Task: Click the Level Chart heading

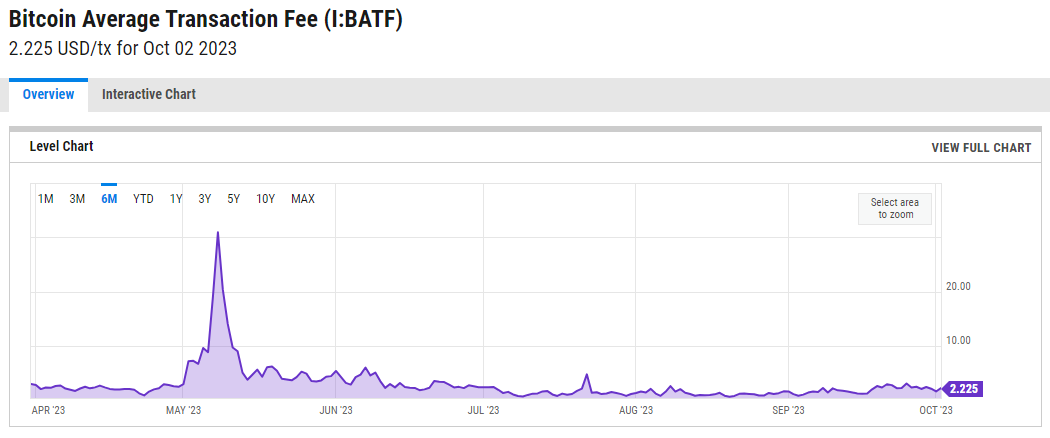Action: (x=61, y=146)
